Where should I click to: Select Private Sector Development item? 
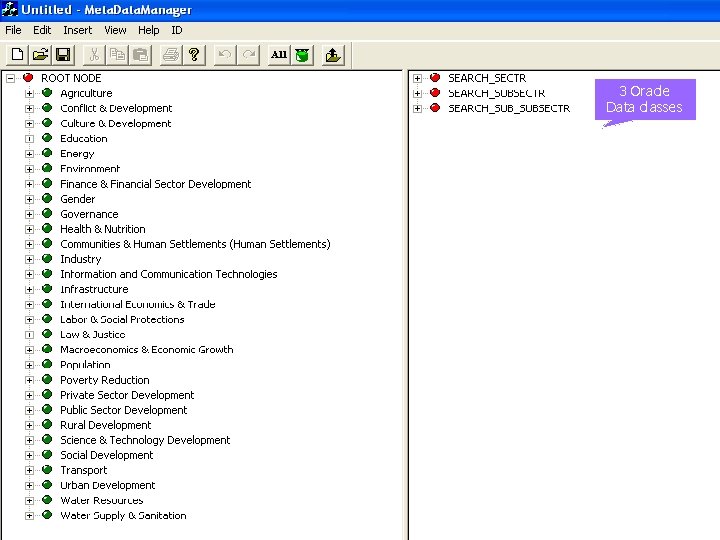tap(127, 395)
